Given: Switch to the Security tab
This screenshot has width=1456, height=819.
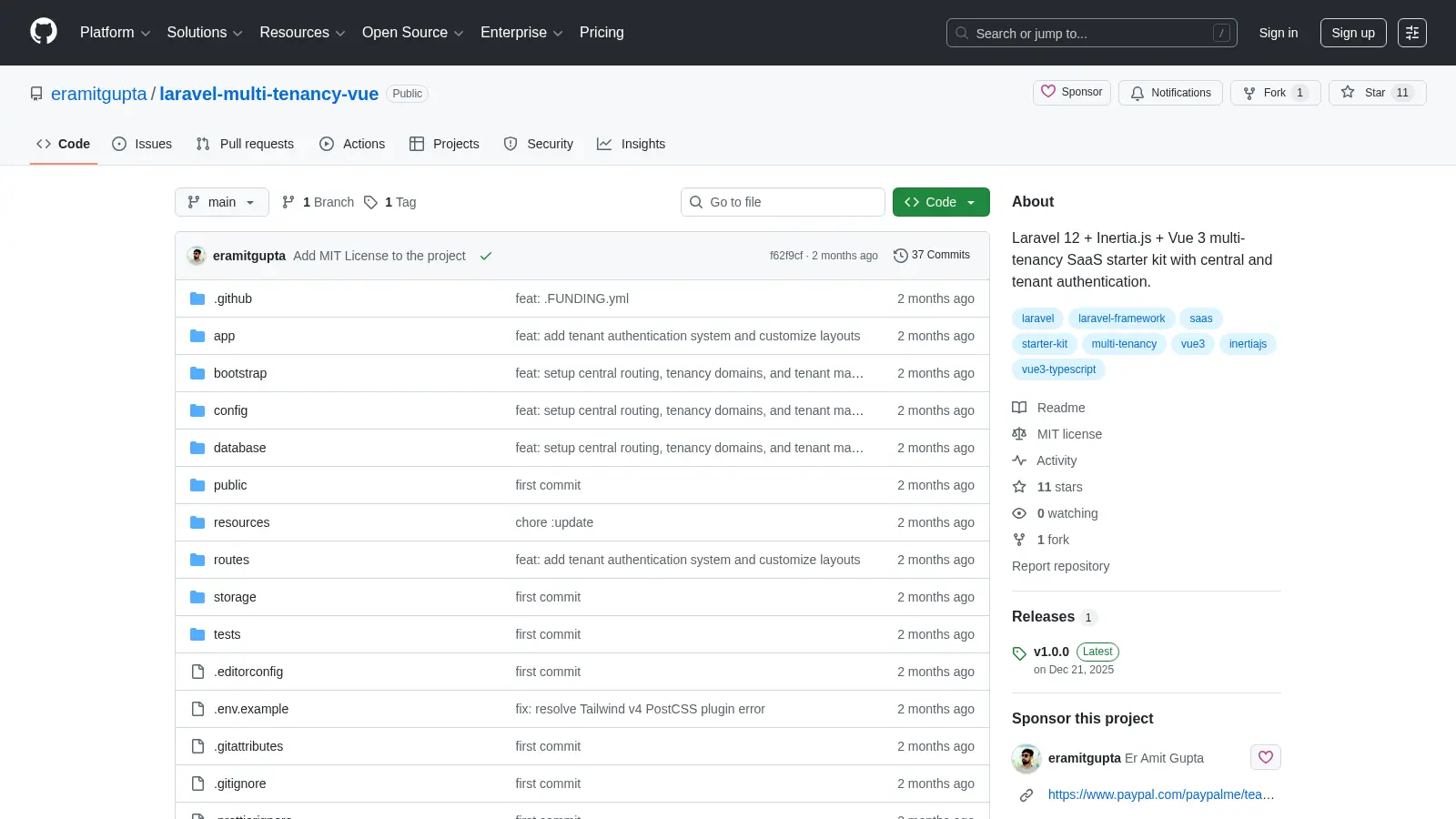Looking at the screenshot, I should coord(539,144).
